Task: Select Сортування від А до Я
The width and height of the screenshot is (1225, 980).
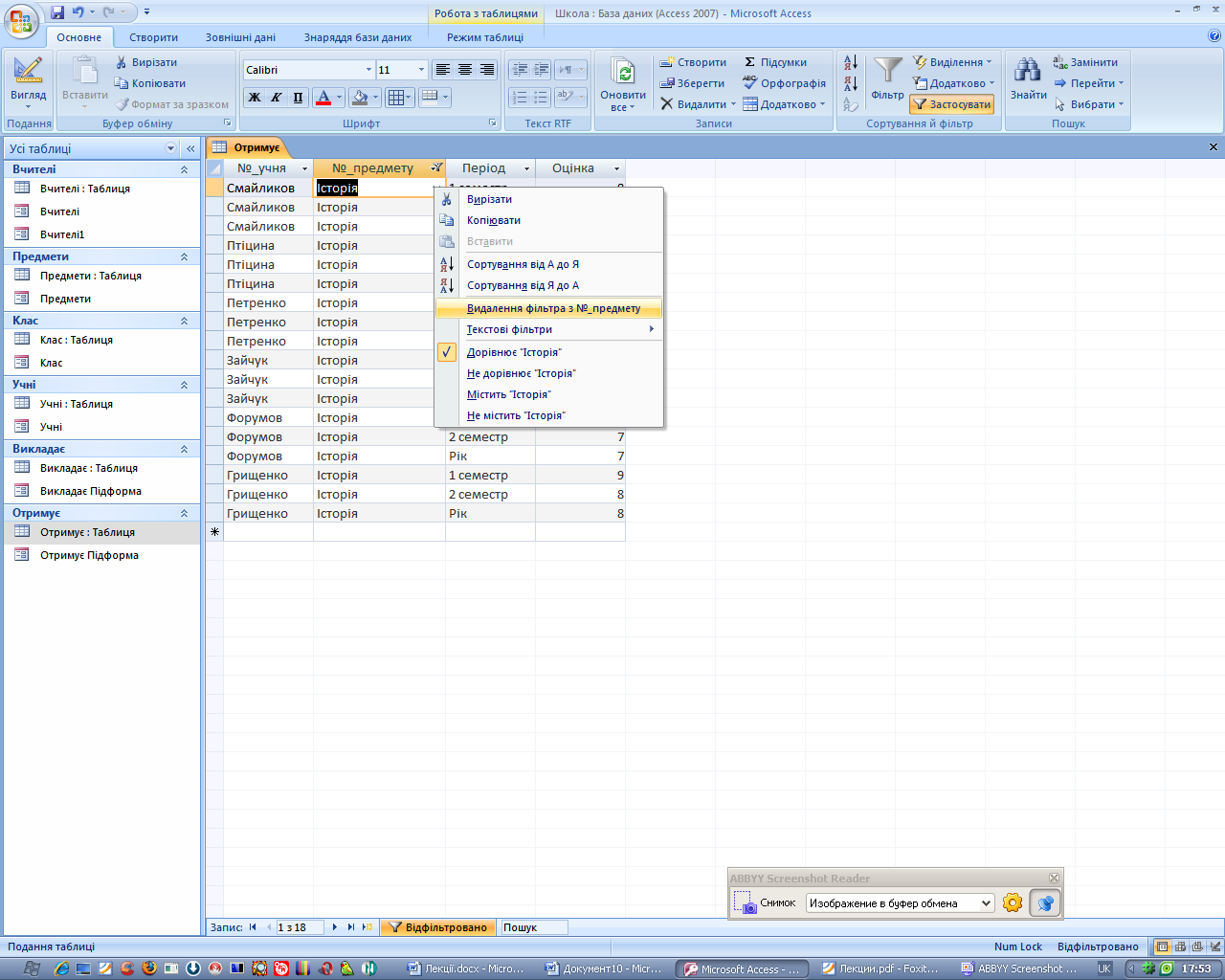Action: [x=548, y=264]
